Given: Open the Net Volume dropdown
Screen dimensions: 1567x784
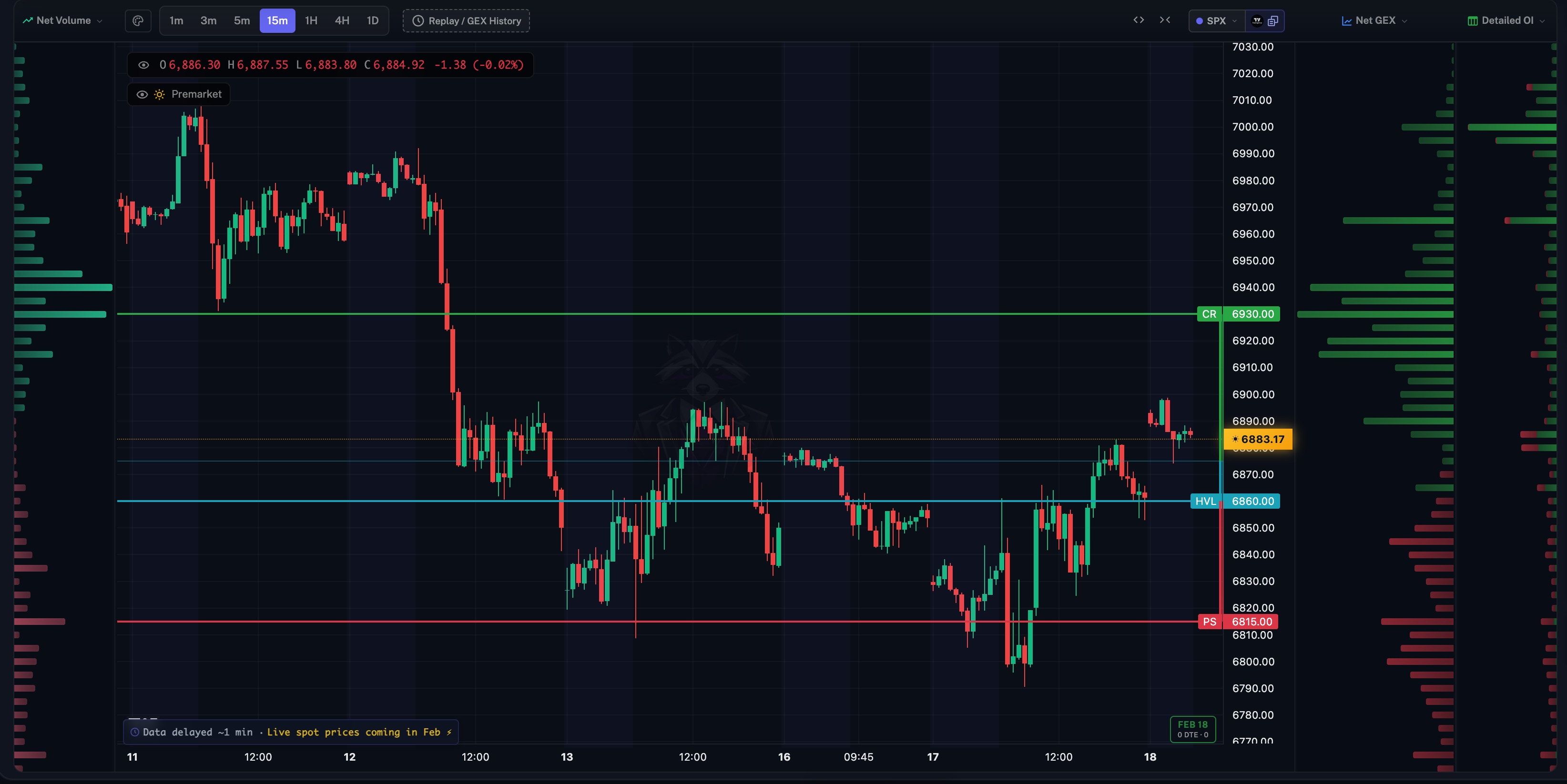Looking at the screenshot, I should [62, 20].
